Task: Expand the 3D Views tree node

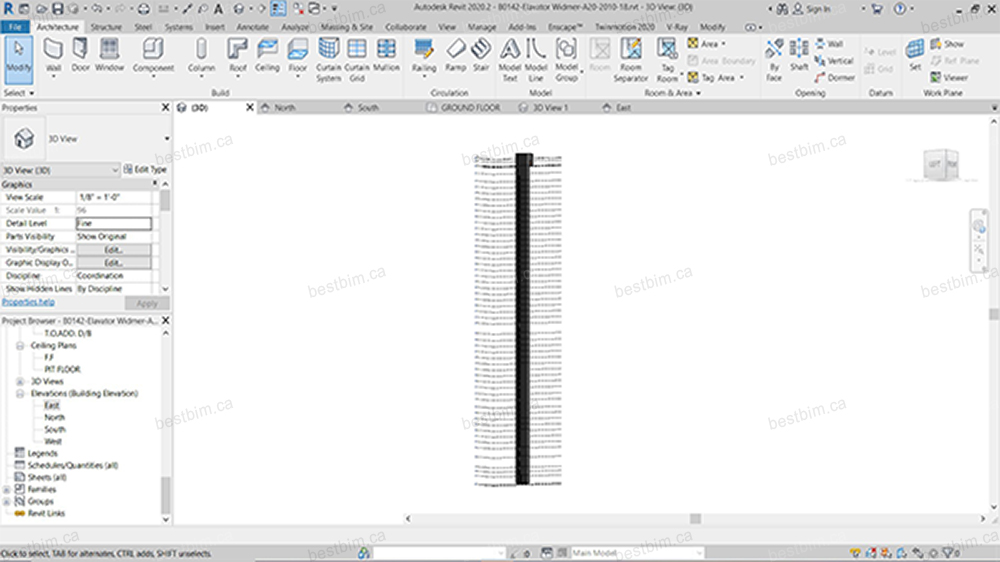Action: [20, 381]
